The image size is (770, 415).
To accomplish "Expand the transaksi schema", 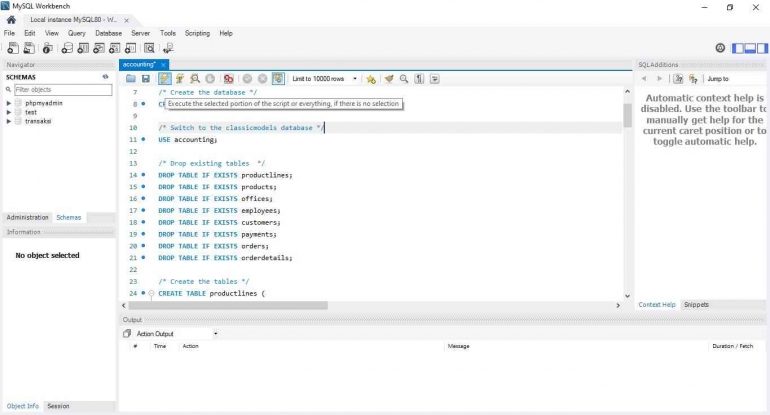I will (x=8, y=121).
